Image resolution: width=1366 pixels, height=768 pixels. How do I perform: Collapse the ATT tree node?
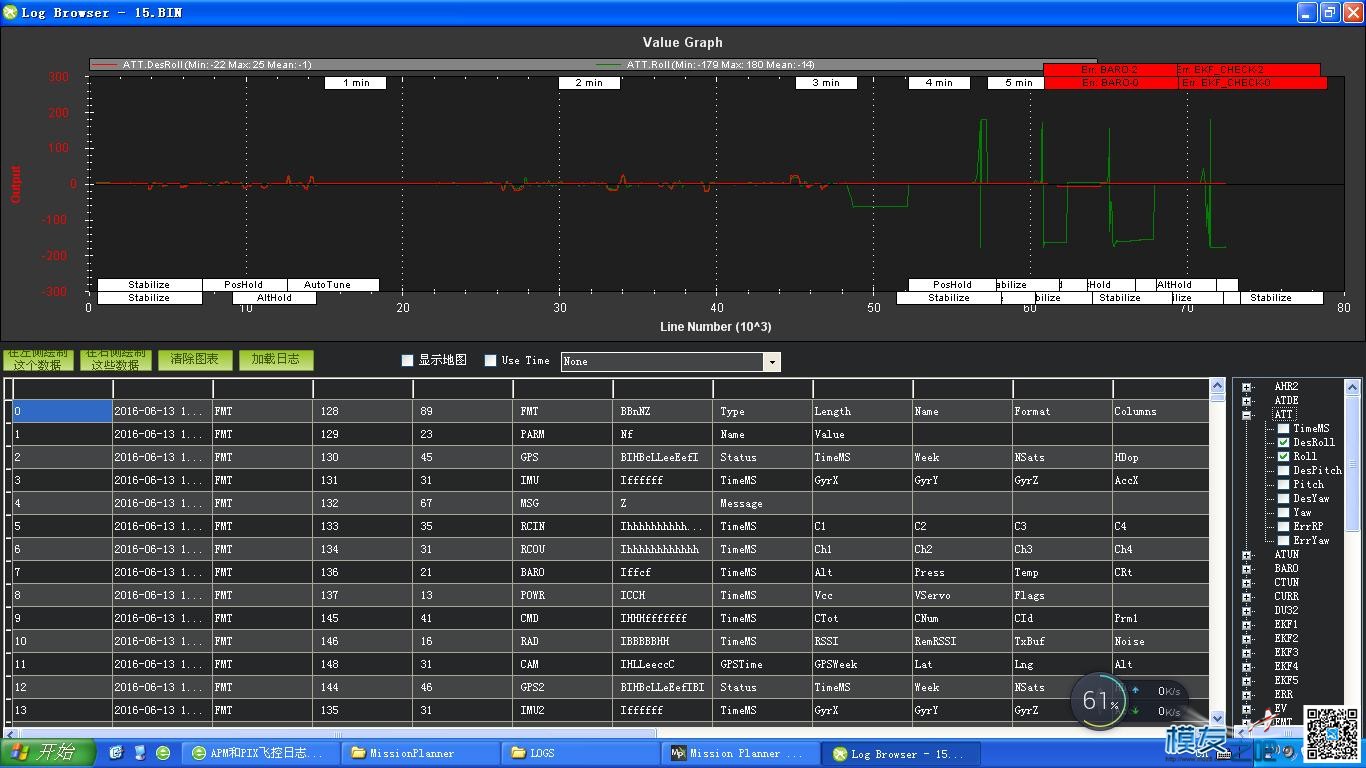coord(1247,414)
